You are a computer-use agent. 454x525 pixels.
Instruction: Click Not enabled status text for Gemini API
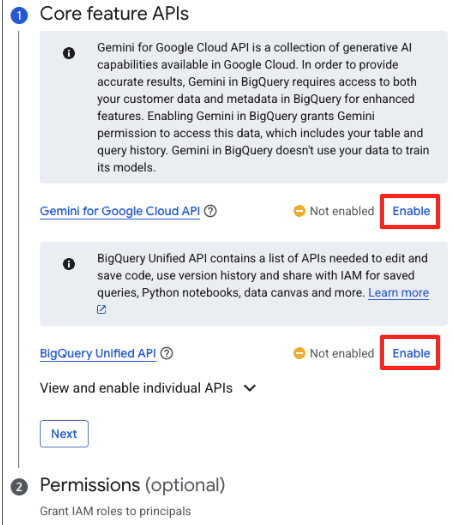[x=342, y=211]
